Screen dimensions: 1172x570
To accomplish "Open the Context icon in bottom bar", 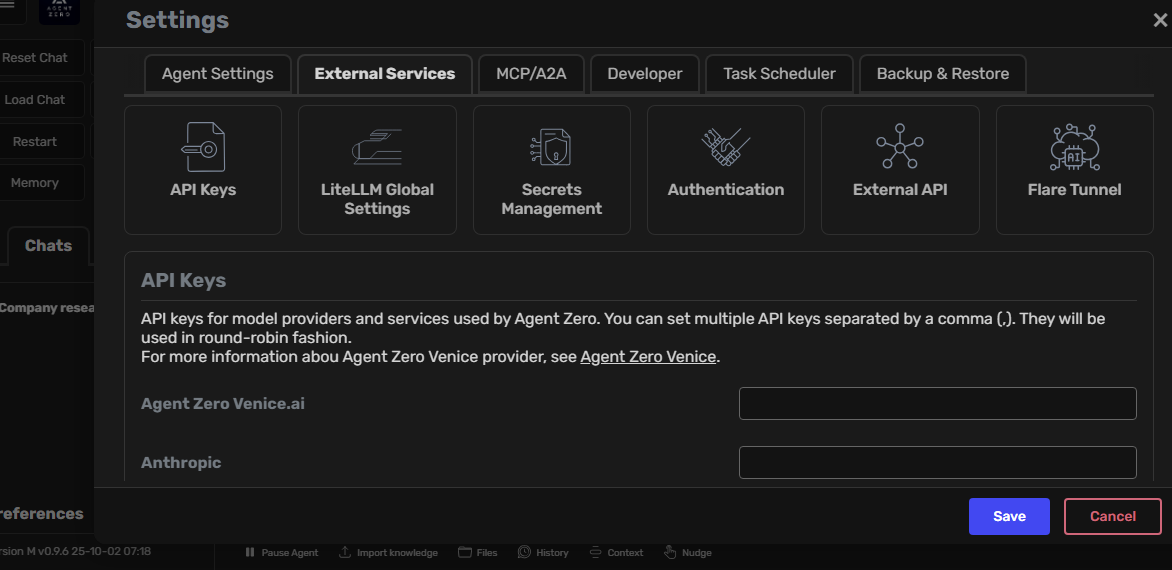I will pos(595,552).
